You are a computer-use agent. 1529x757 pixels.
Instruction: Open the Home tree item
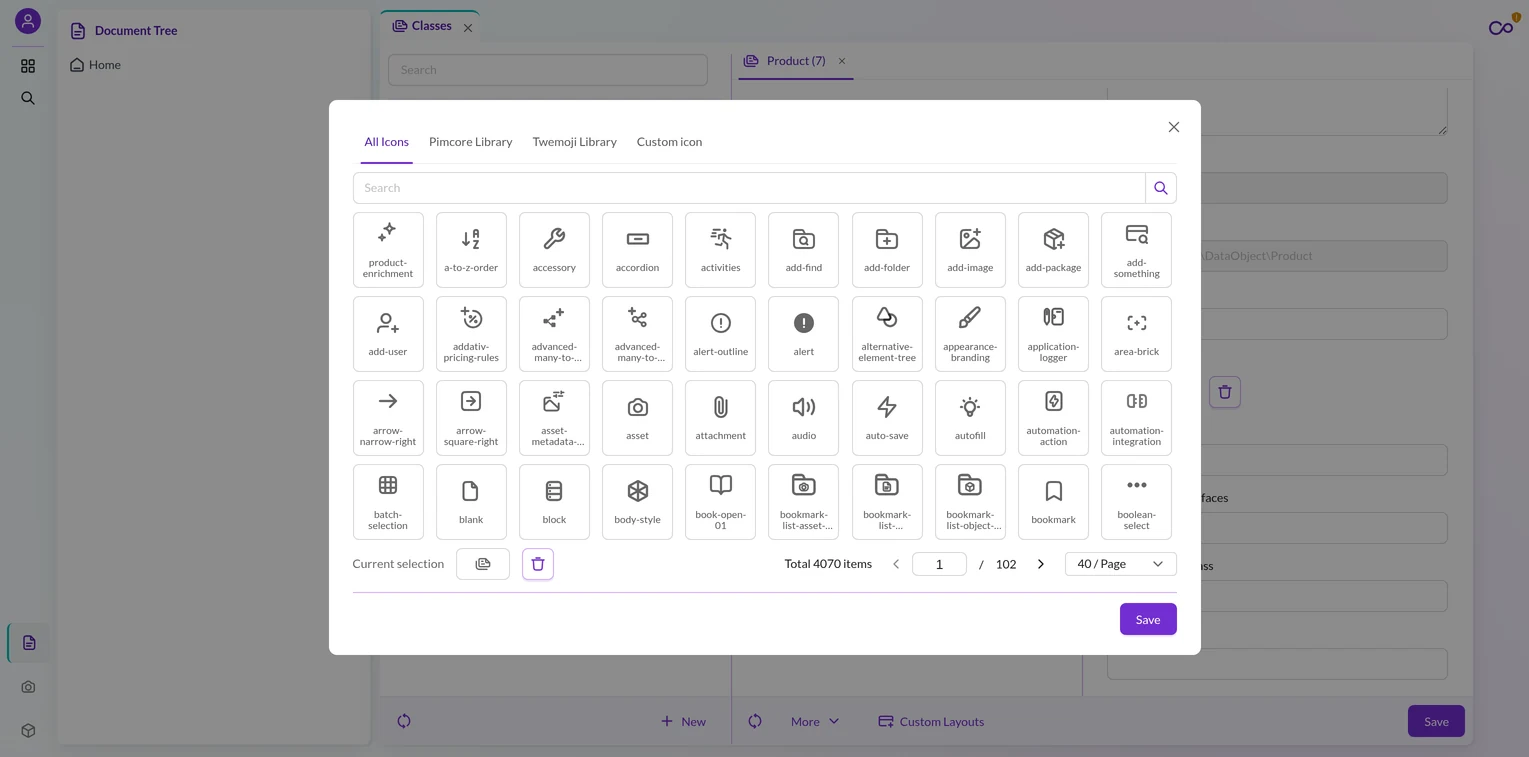[x=96, y=65]
